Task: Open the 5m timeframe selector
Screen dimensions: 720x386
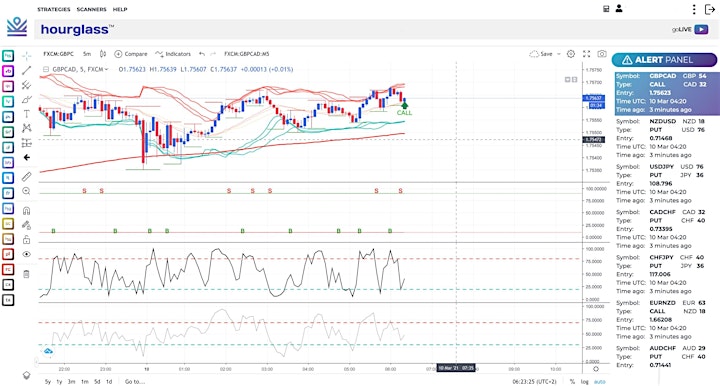Action: [x=87, y=54]
